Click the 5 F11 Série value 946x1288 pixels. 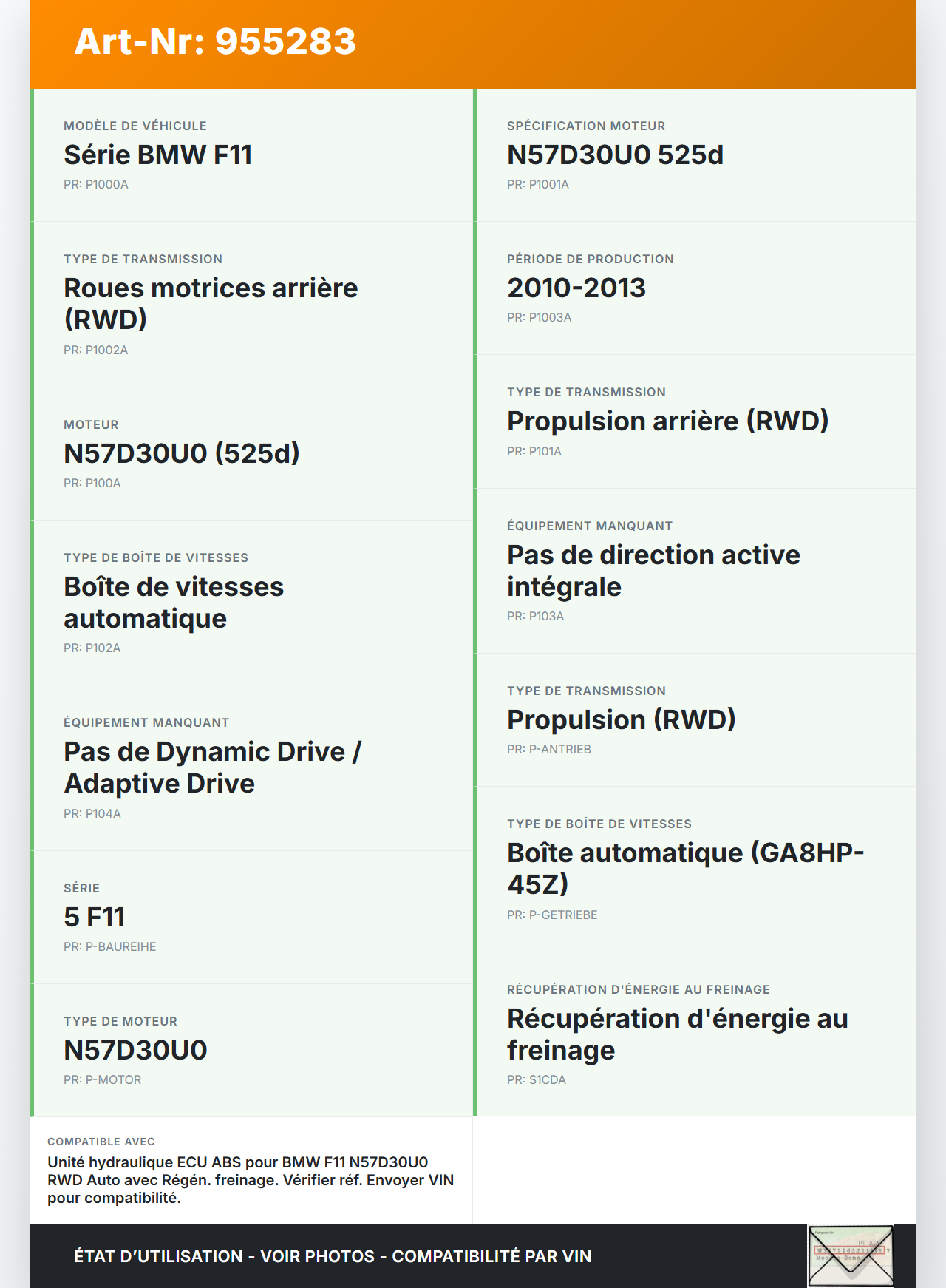click(95, 918)
